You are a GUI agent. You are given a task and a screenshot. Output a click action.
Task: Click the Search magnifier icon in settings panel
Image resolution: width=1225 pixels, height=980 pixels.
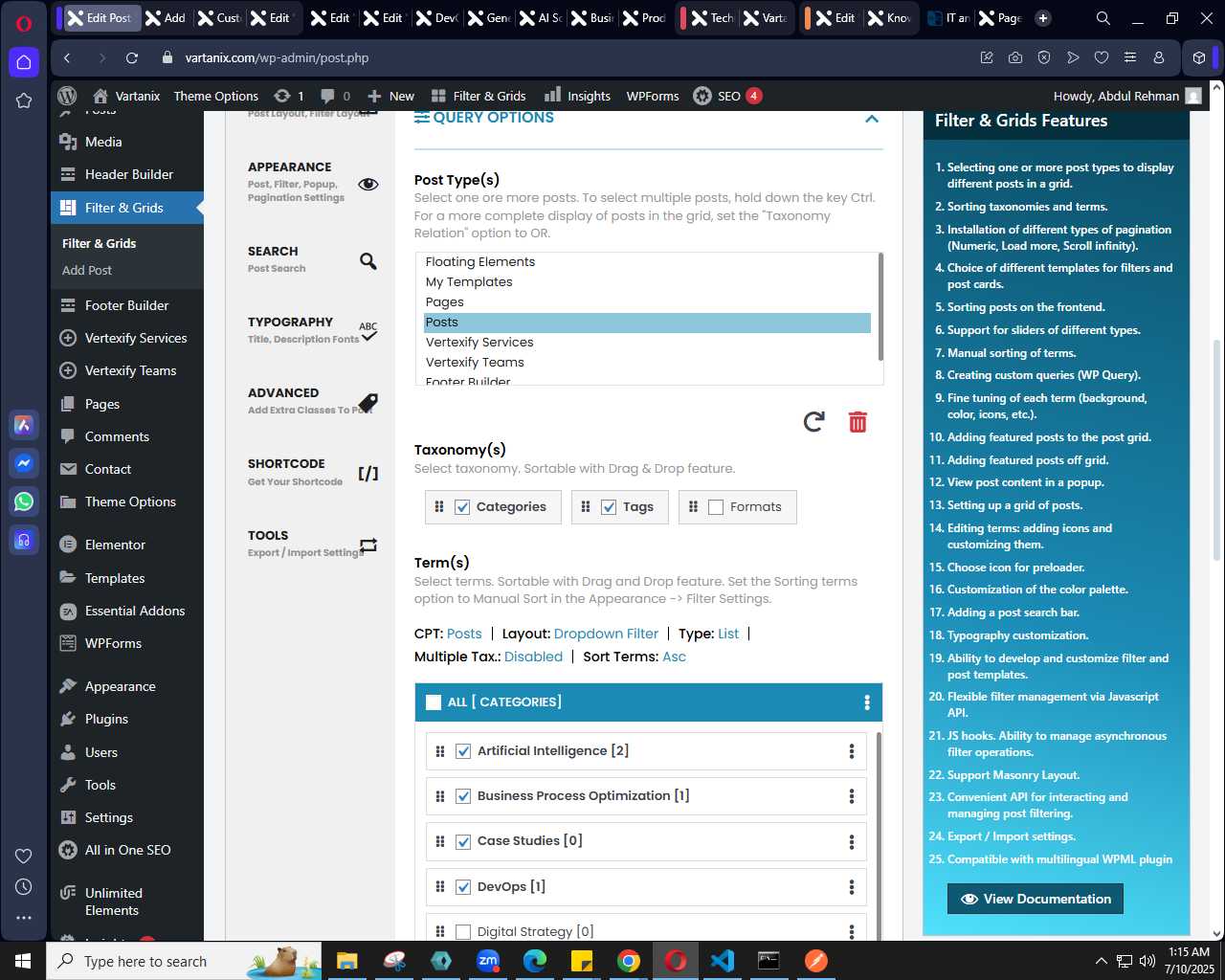pyautogui.click(x=367, y=261)
